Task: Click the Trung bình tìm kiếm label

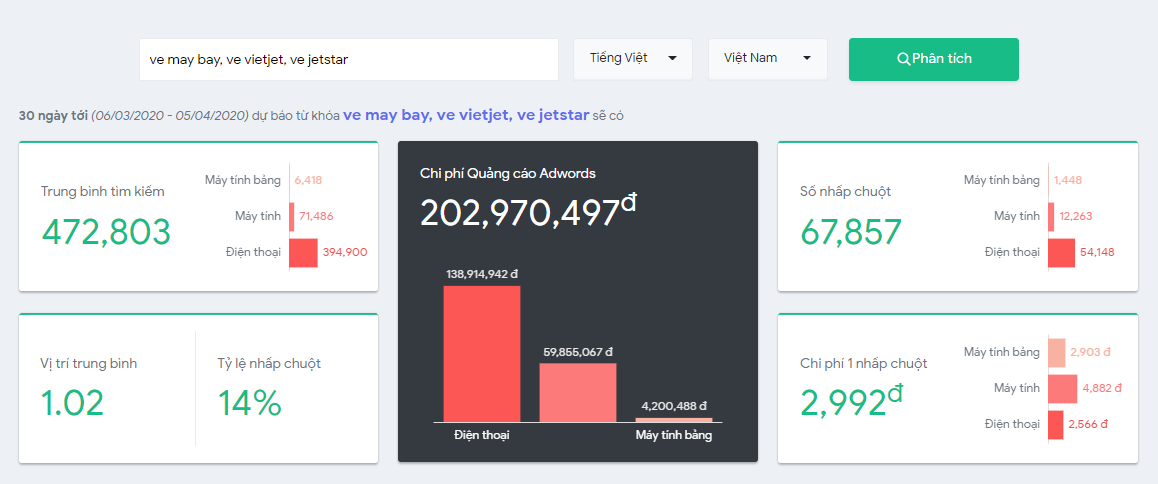Action: coord(103,191)
